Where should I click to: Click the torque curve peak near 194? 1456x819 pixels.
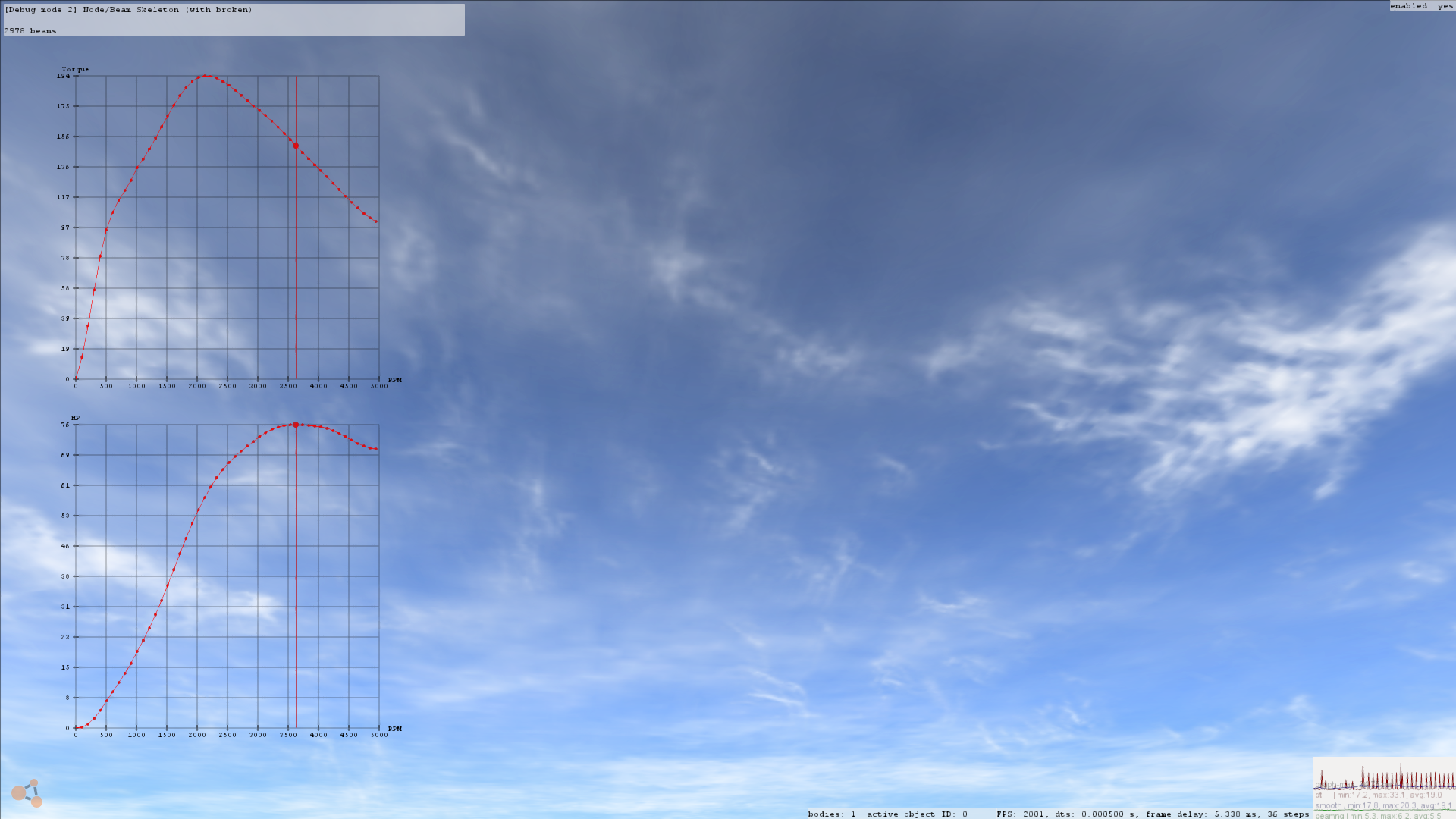(205, 76)
